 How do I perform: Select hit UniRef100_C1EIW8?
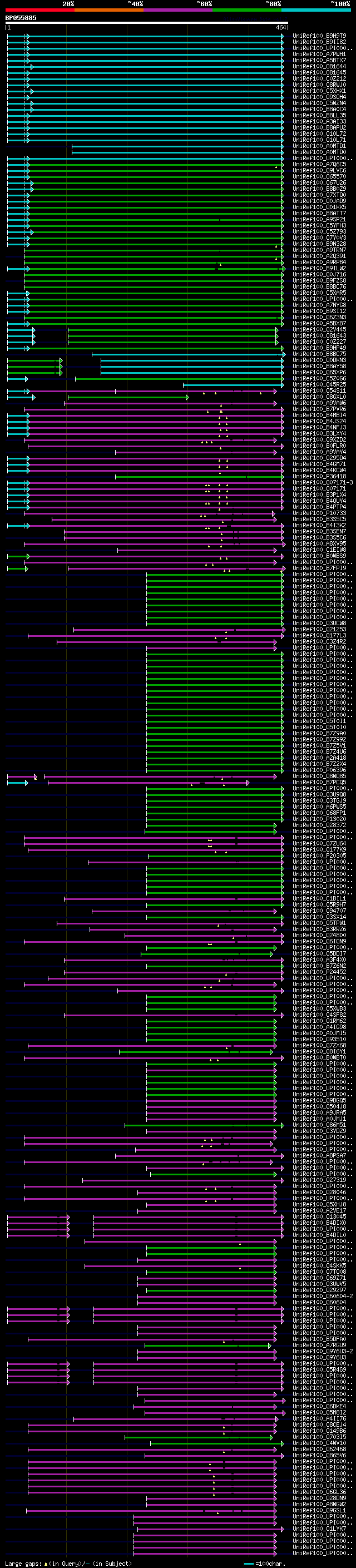point(319,549)
